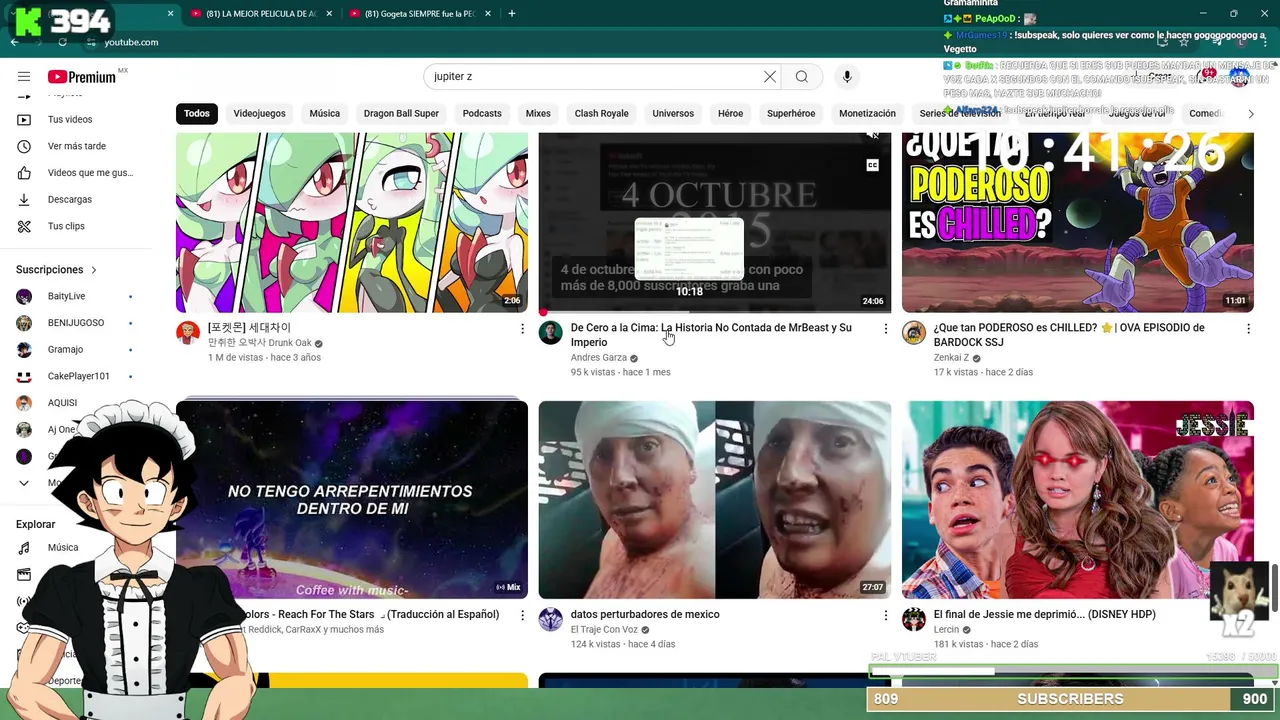
Task: Open Ver más tarde in sidebar
Action: (x=75, y=146)
